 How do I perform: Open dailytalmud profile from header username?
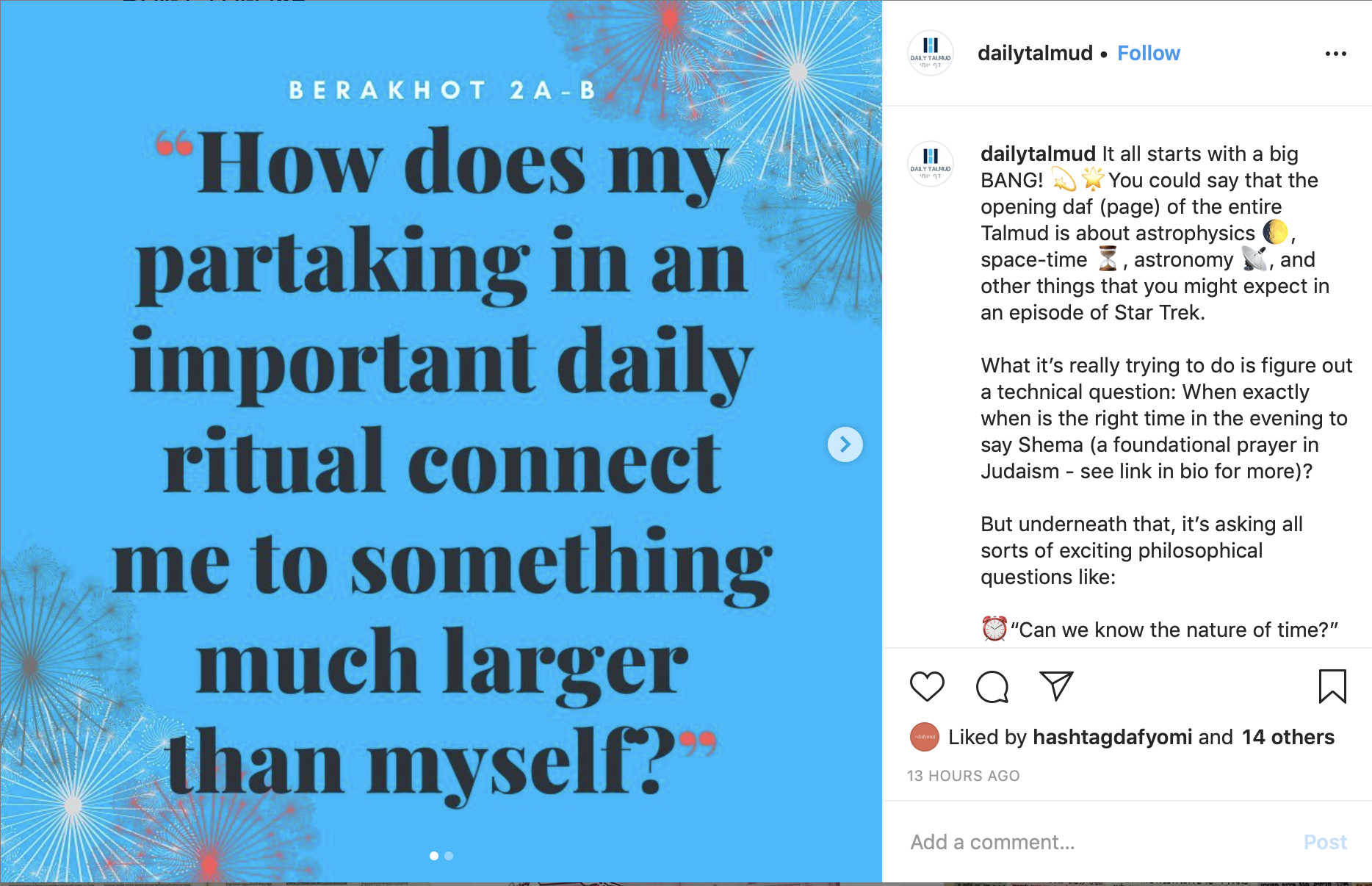click(1034, 54)
